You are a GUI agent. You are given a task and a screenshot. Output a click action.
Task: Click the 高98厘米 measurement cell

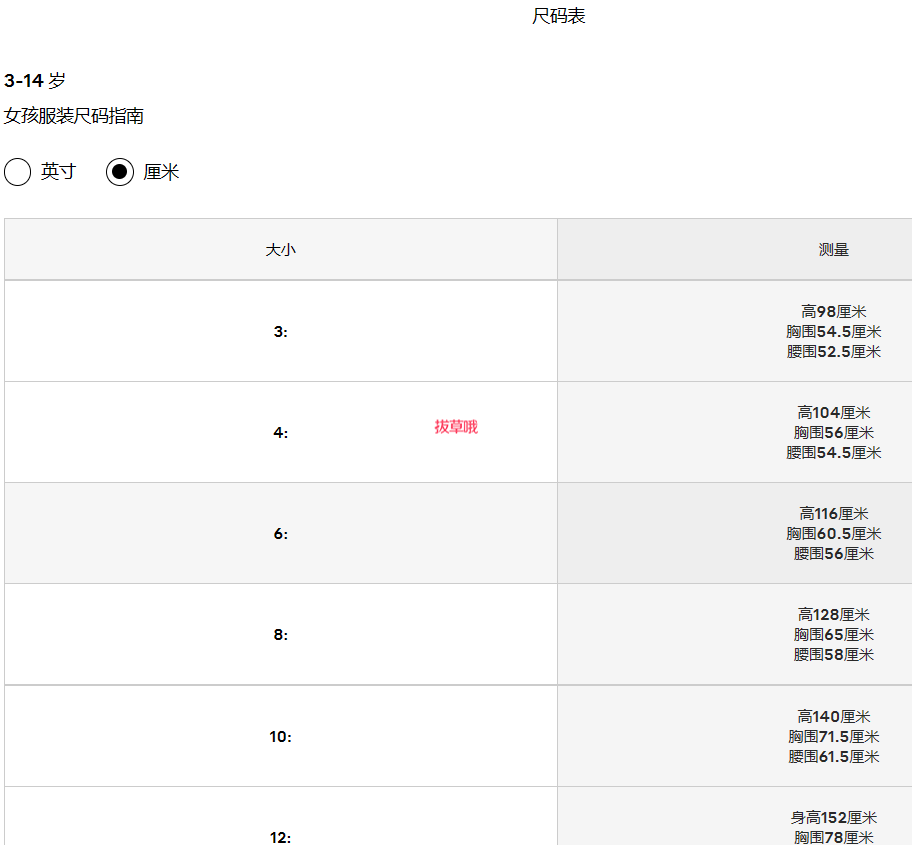(833, 312)
